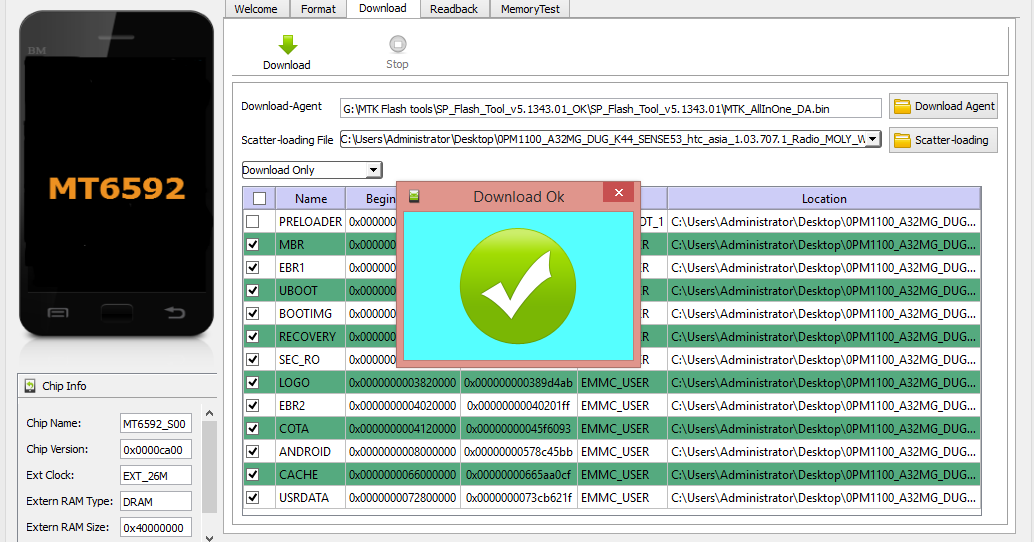Image resolution: width=1034 pixels, height=542 pixels.
Task: Click the Name column header
Action: click(311, 198)
